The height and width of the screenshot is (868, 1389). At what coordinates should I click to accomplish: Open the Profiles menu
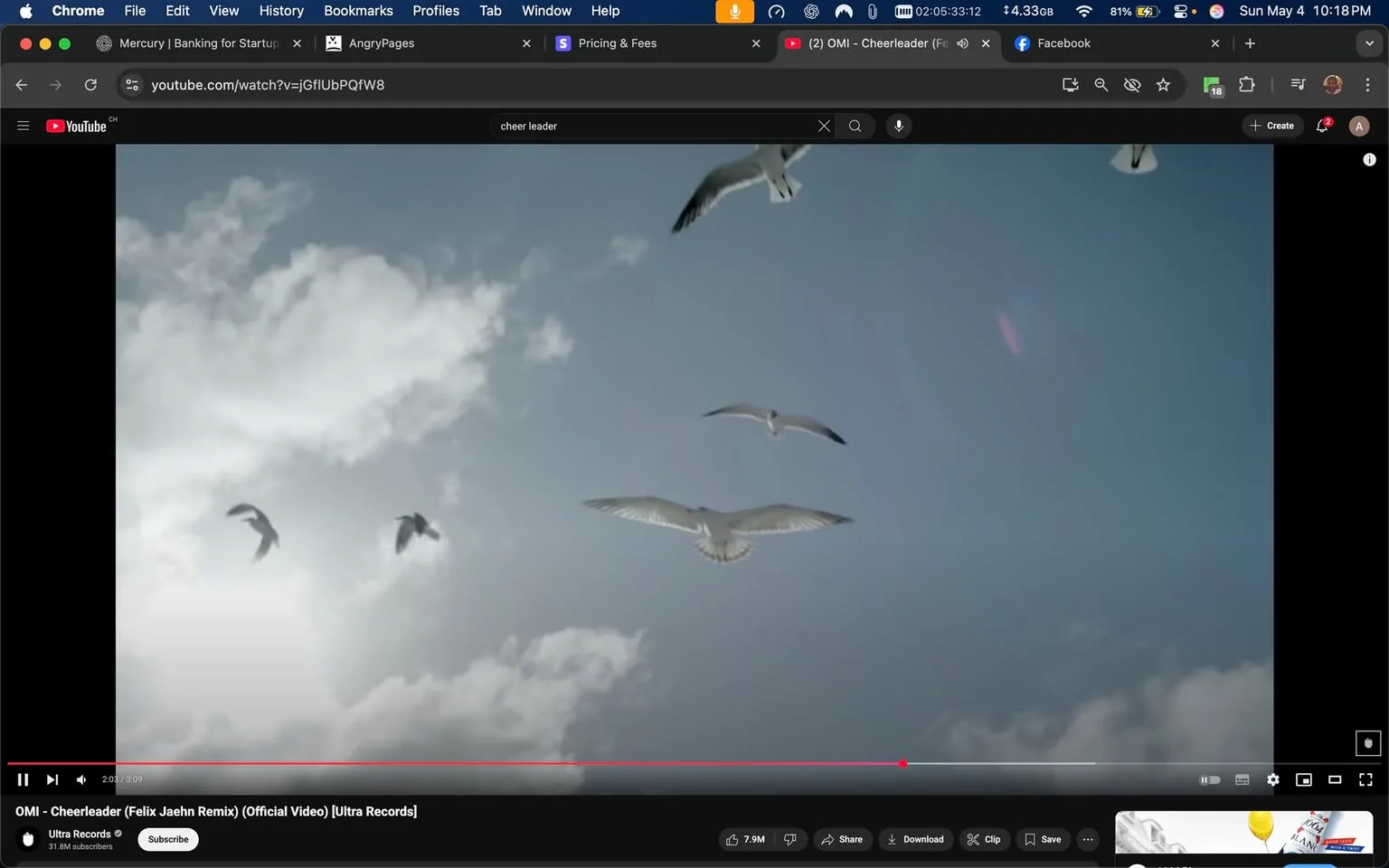(x=436, y=11)
